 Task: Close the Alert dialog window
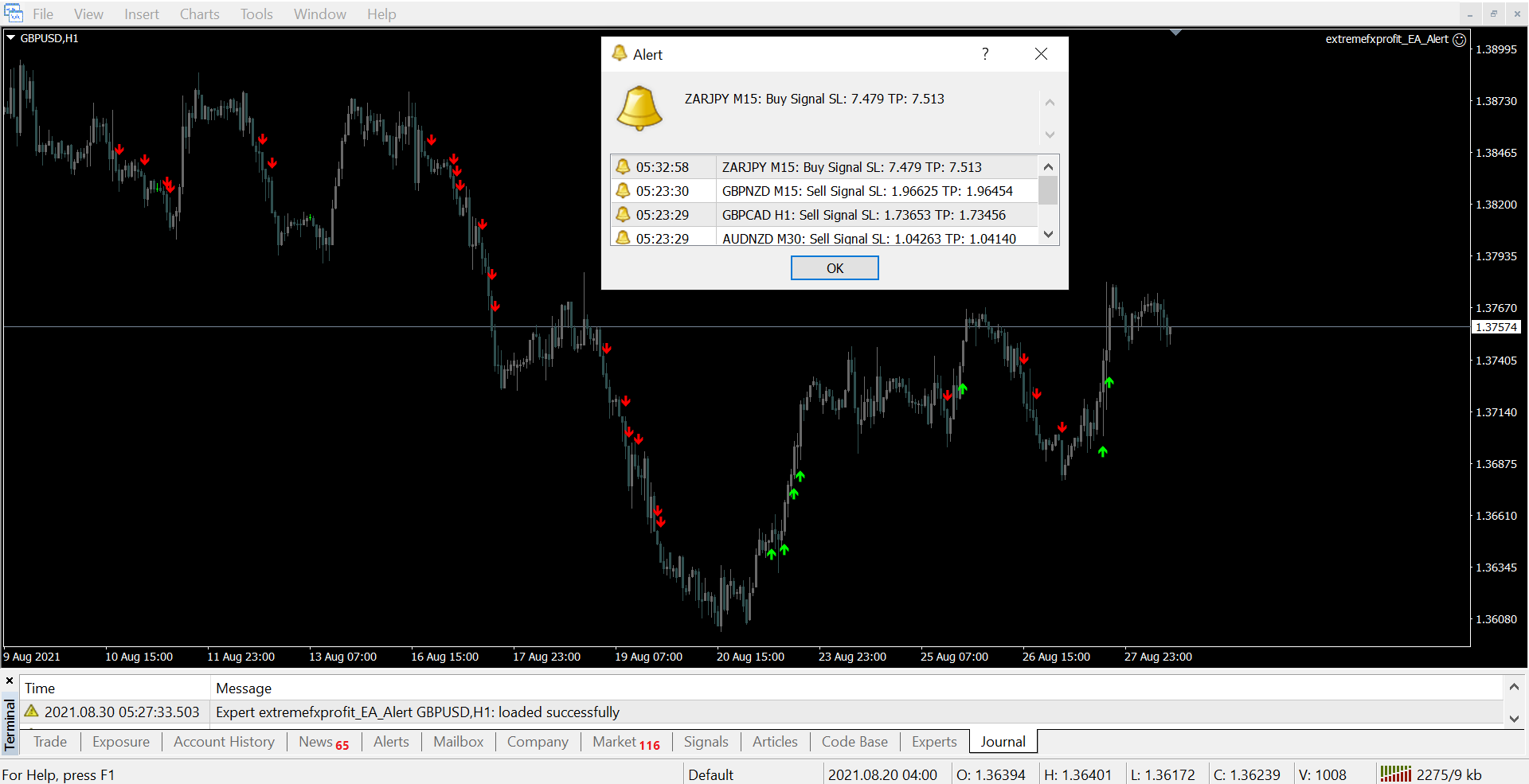pyautogui.click(x=1041, y=54)
